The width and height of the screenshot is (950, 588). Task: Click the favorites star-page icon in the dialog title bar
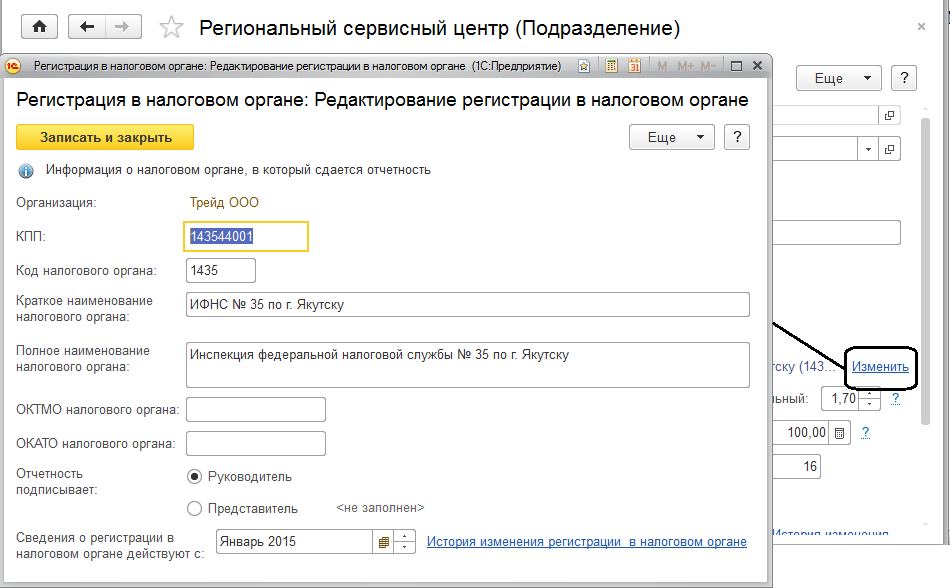[583, 66]
